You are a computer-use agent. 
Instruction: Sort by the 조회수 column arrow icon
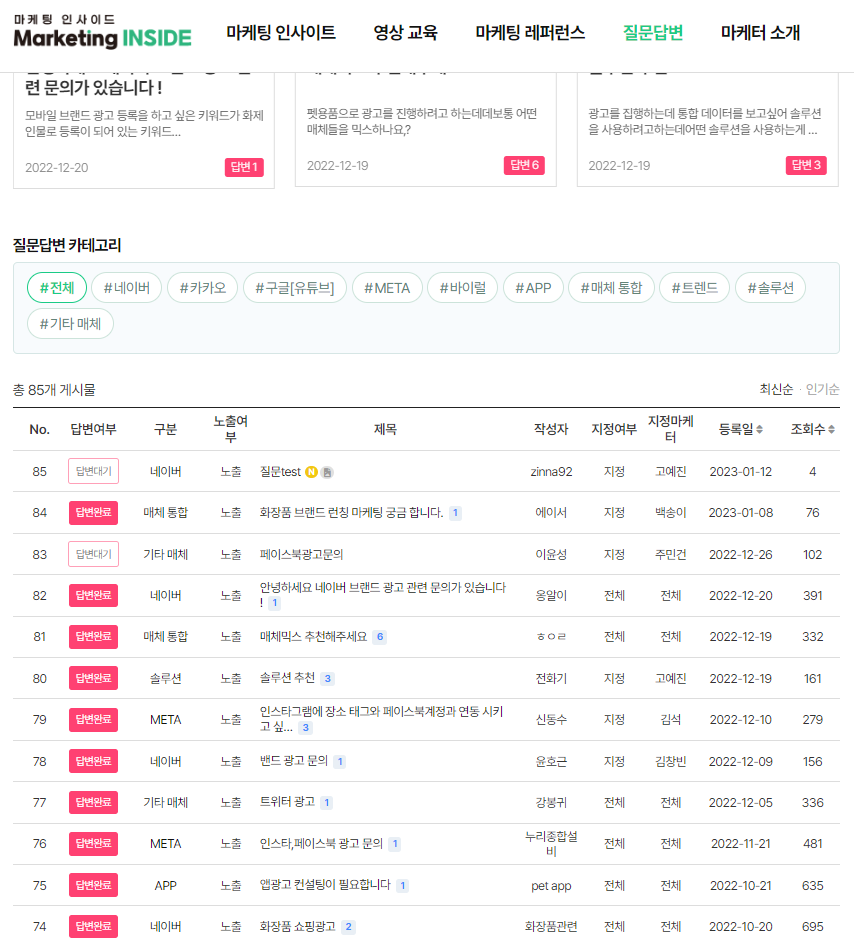click(831, 429)
